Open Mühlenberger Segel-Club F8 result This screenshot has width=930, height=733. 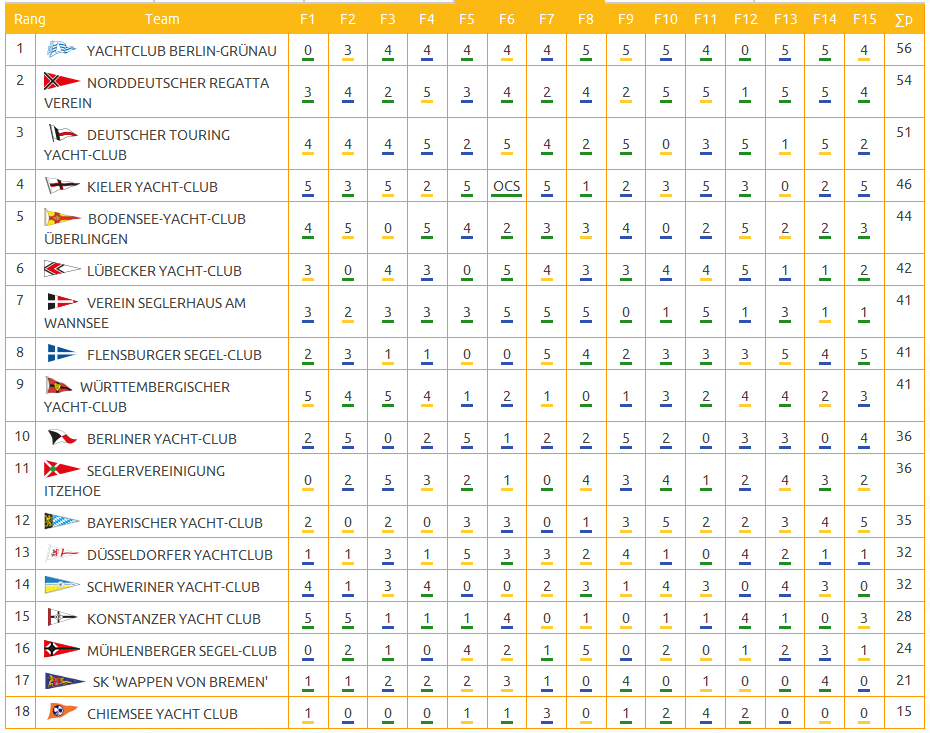(x=586, y=651)
